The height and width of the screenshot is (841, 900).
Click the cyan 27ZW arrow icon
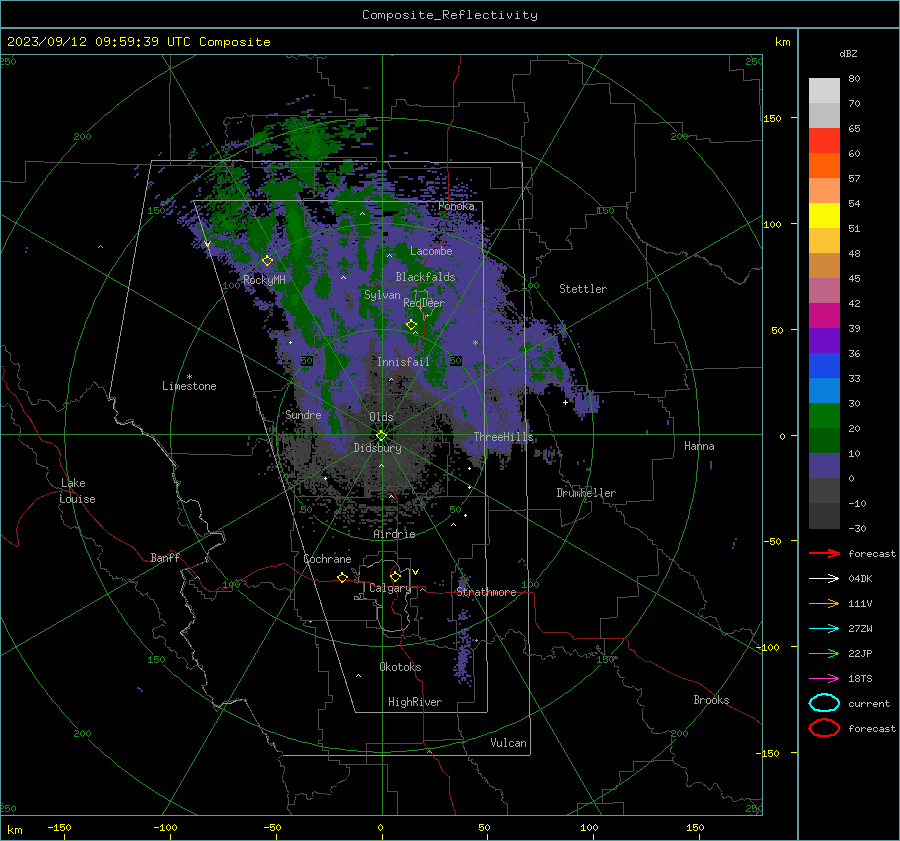click(x=824, y=629)
